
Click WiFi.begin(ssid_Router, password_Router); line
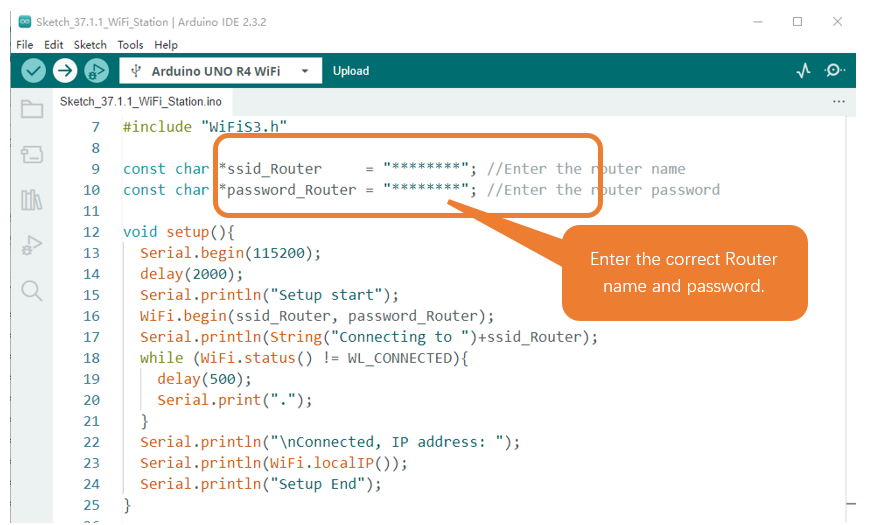[317, 317]
